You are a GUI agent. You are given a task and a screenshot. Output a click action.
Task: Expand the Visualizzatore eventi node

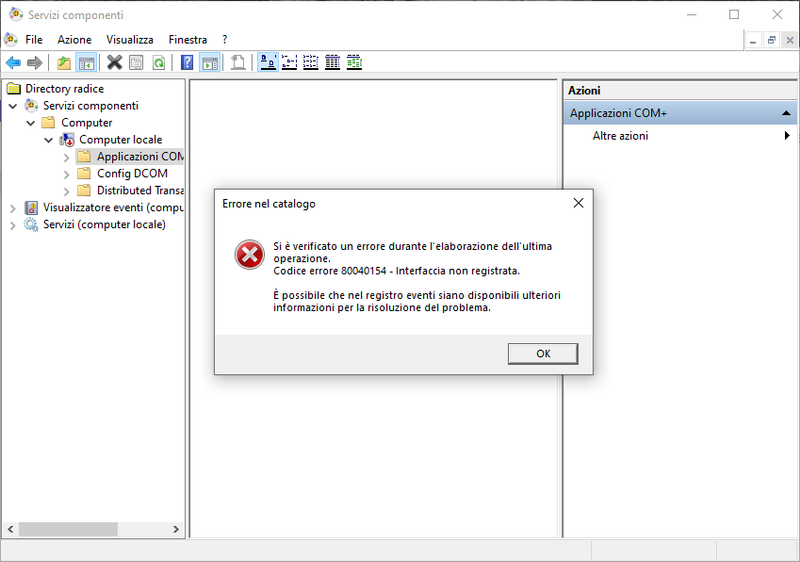tap(13, 208)
